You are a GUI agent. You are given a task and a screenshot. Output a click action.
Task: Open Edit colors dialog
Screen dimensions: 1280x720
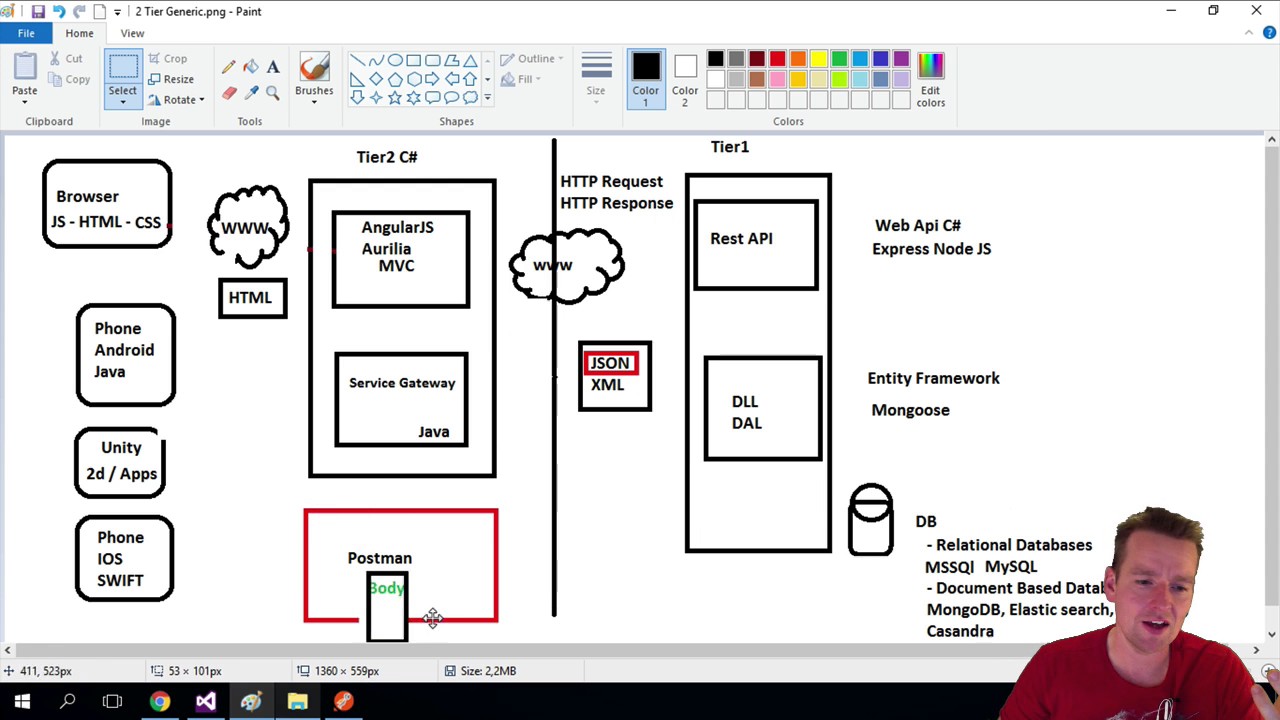(930, 79)
